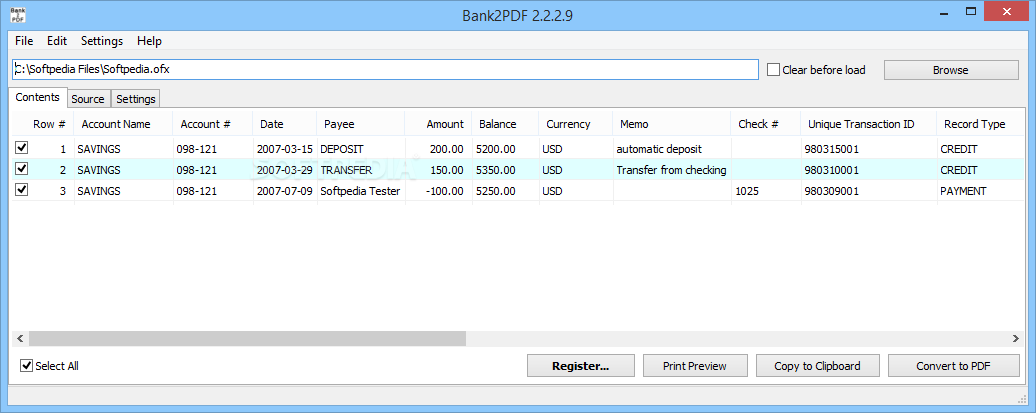Switch to the Contents tab
The height and width of the screenshot is (413, 1036).
[x=38, y=97]
